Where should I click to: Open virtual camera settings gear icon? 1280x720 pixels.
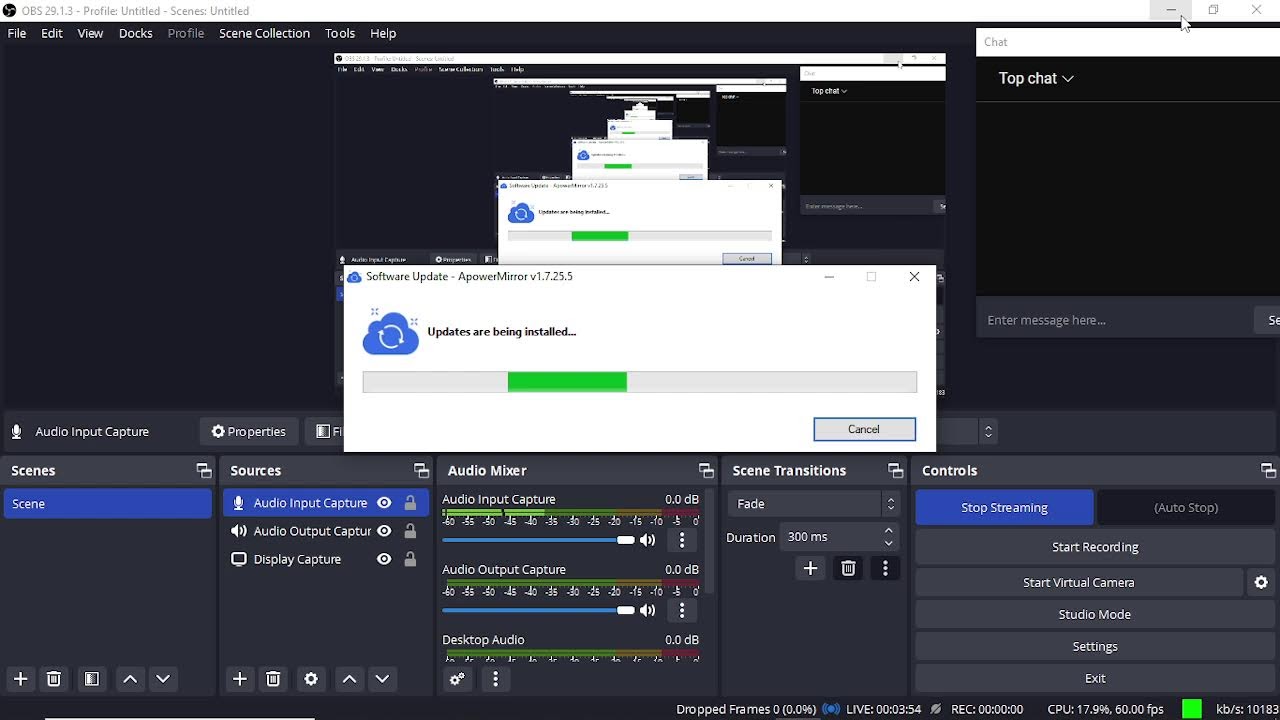(1261, 582)
